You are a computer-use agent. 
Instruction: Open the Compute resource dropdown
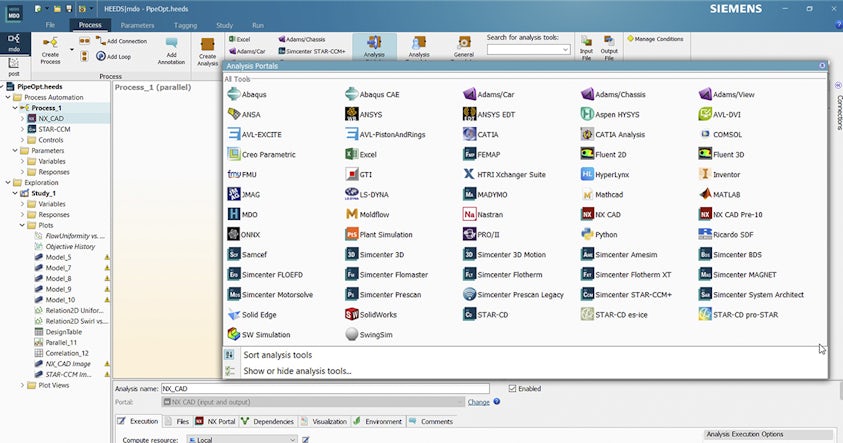pyautogui.click(x=292, y=439)
